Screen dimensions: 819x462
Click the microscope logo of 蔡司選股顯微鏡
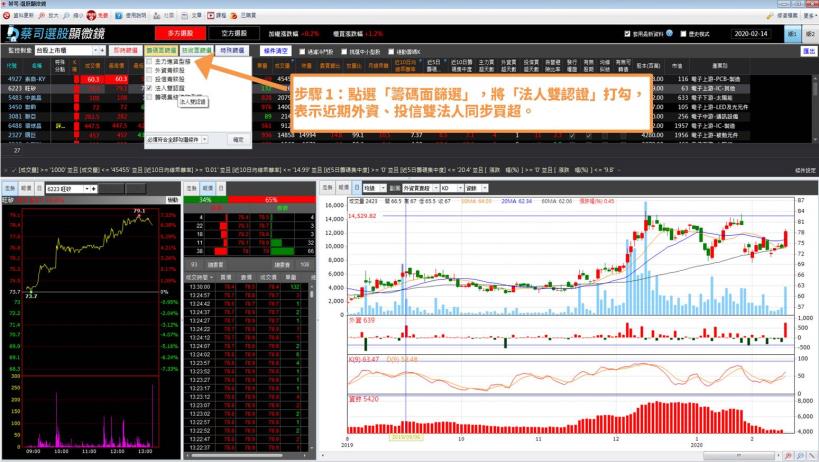(11, 33)
